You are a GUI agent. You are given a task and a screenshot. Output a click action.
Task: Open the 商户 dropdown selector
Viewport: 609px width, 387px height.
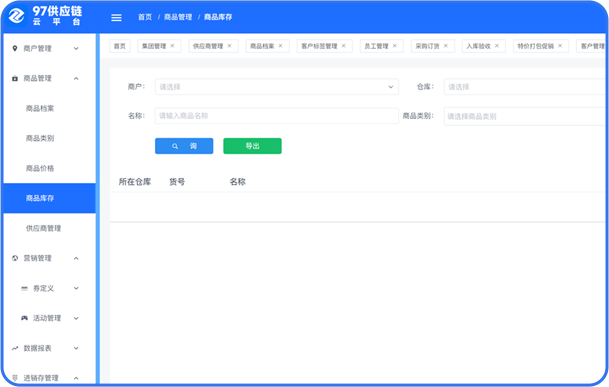point(277,87)
